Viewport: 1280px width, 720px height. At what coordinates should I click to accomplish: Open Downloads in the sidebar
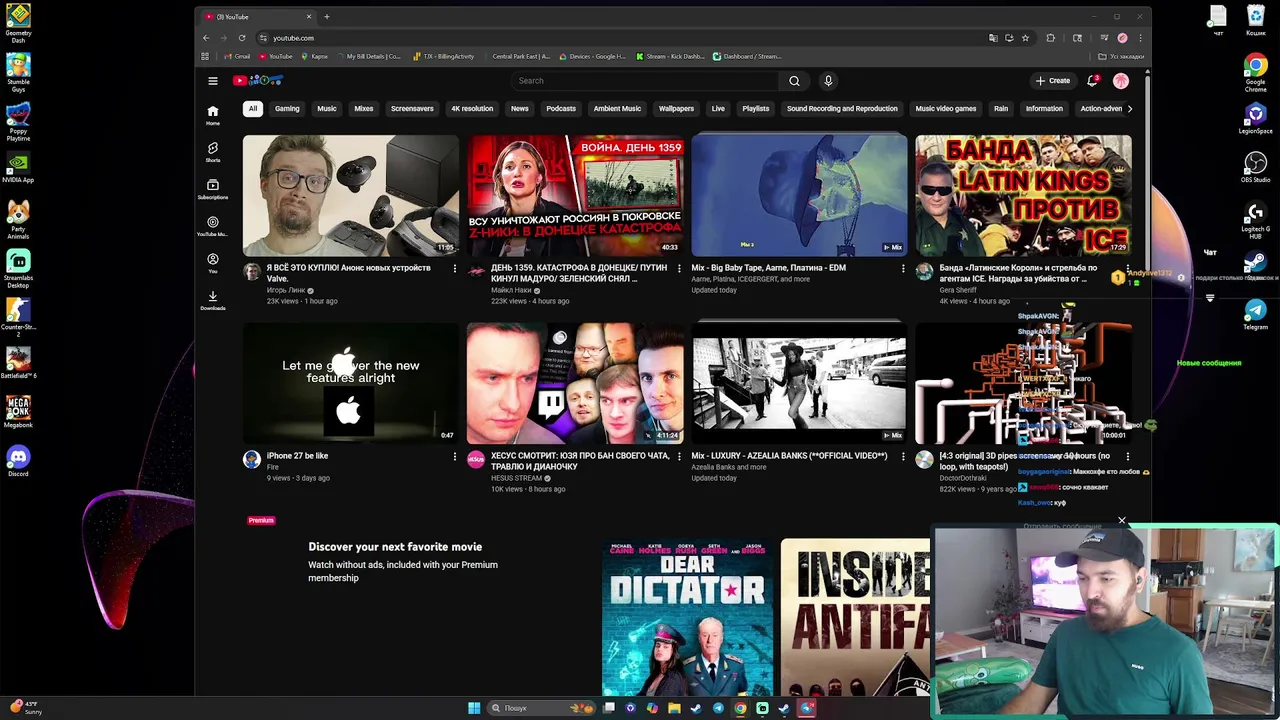tap(212, 300)
